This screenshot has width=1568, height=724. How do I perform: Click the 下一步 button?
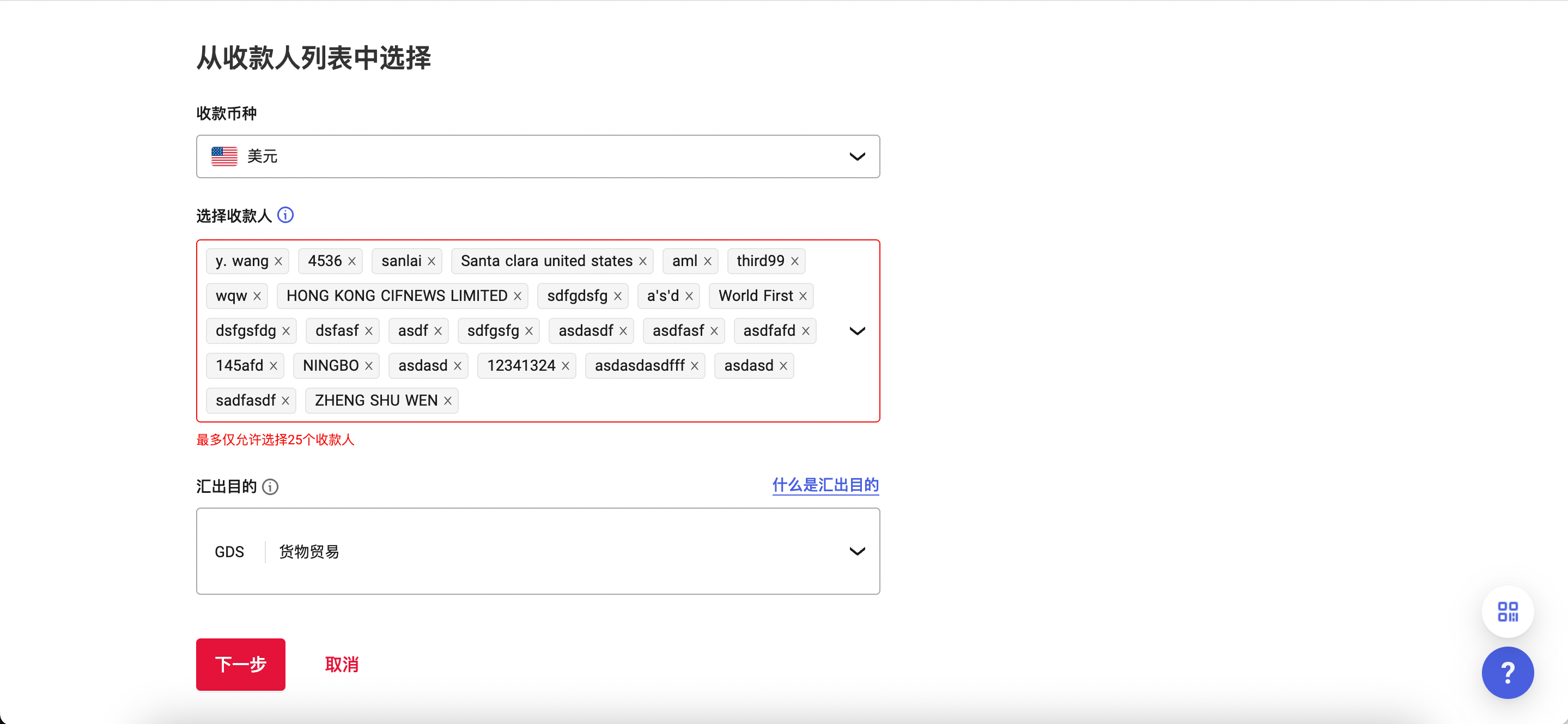(x=240, y=665)
